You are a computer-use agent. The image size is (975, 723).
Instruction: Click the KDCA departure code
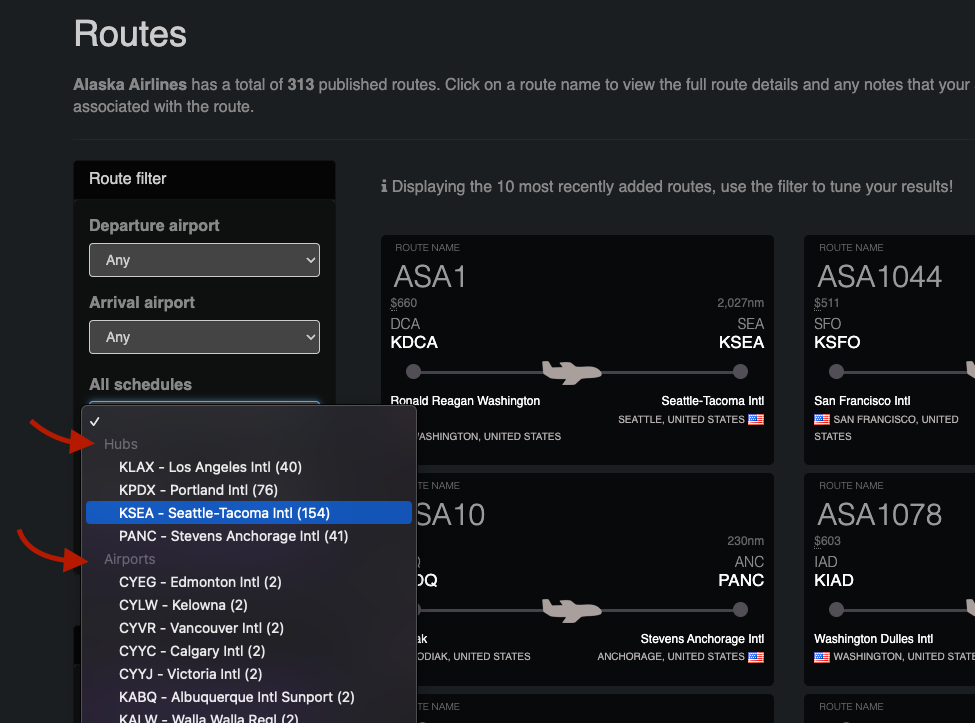[414, 343]
